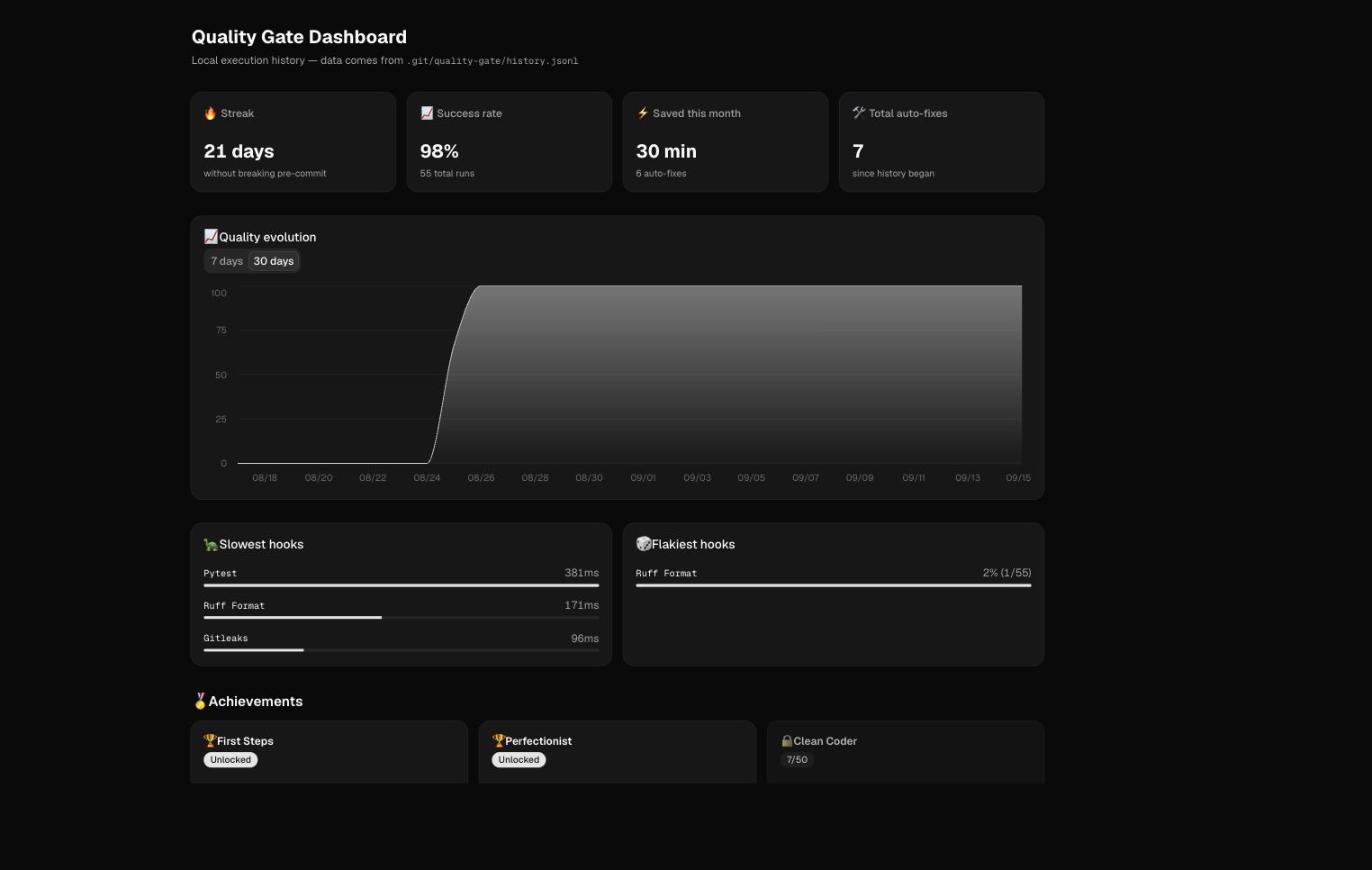This screenshot has height=870, width=1372.
Task: Click the 171ms timing value
Action: [x=581, y=605]
